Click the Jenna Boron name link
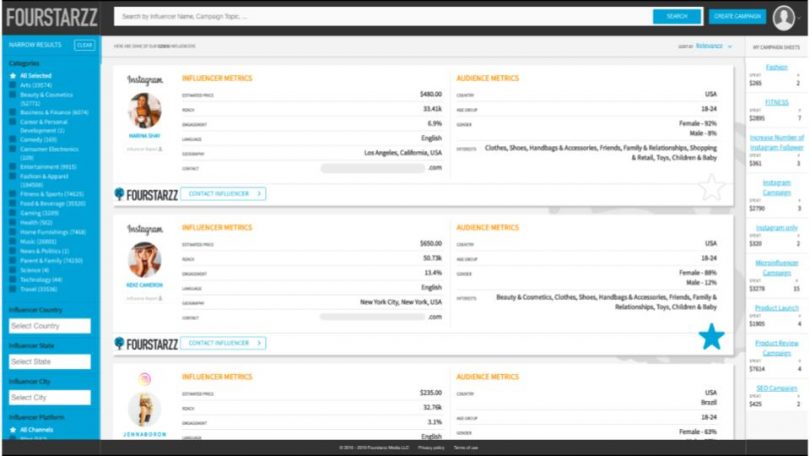This screenshot has height=456, width=810. [x=145, y=434]
